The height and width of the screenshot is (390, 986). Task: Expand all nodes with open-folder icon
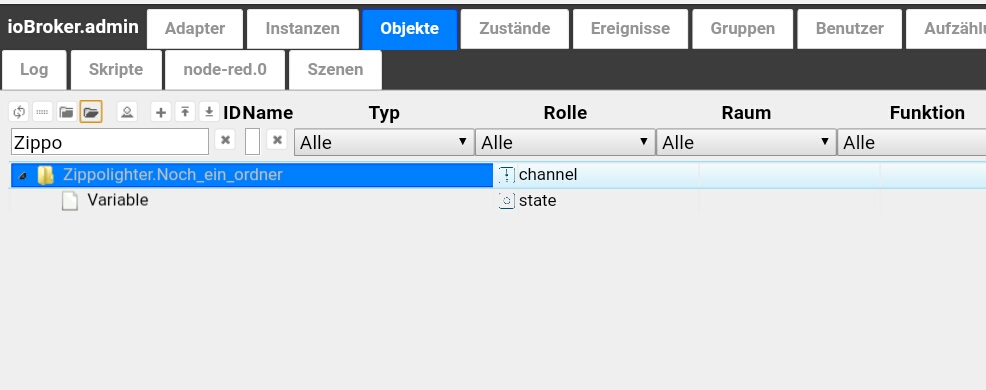91,113
